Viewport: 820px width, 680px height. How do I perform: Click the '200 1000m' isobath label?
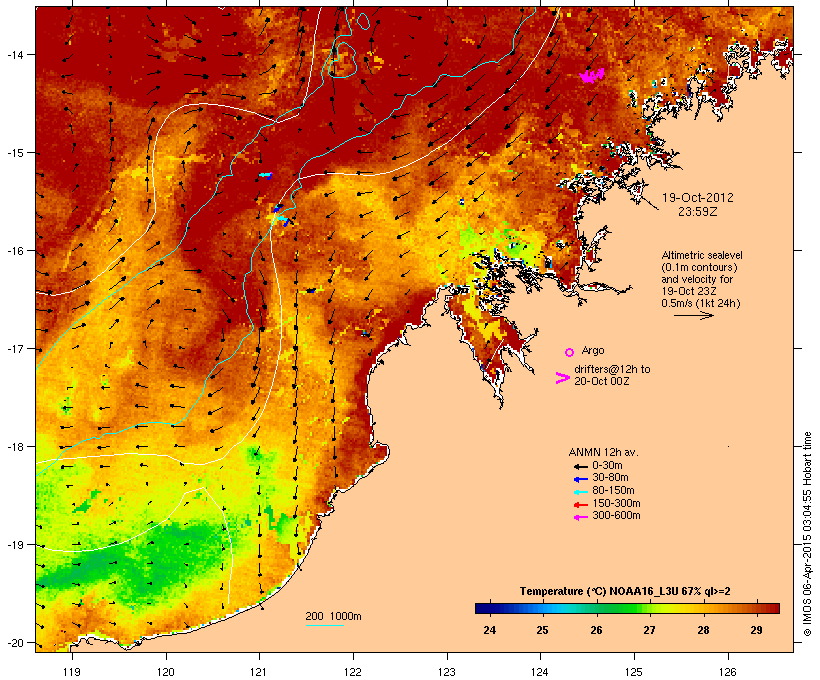tap(334, 616)
